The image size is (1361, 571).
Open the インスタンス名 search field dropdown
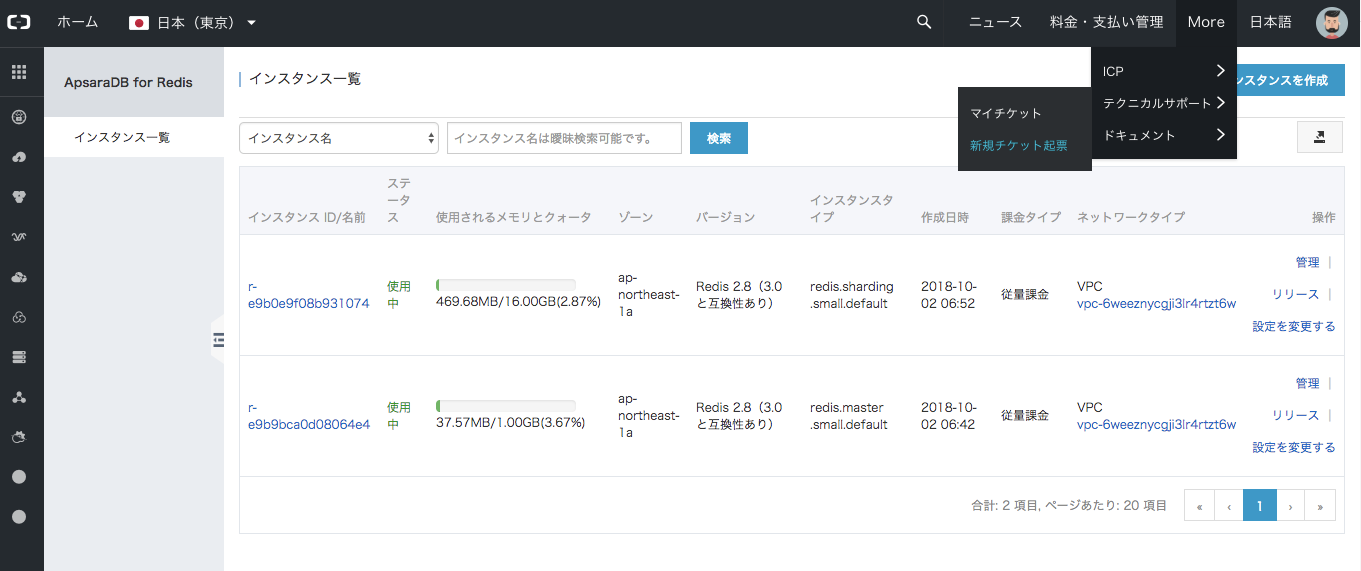pyautogui.click(x=339, y=138)
